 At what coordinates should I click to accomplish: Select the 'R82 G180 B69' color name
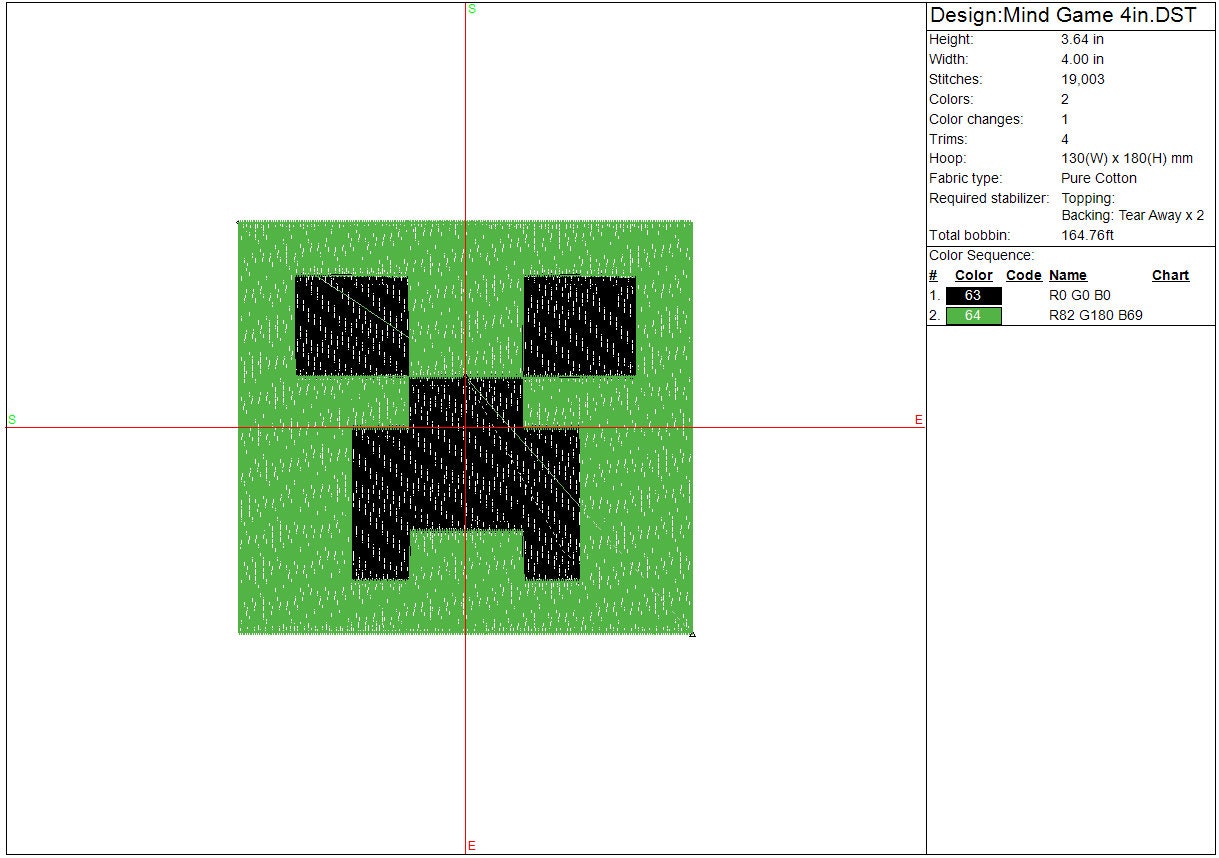coord(1095,316)
